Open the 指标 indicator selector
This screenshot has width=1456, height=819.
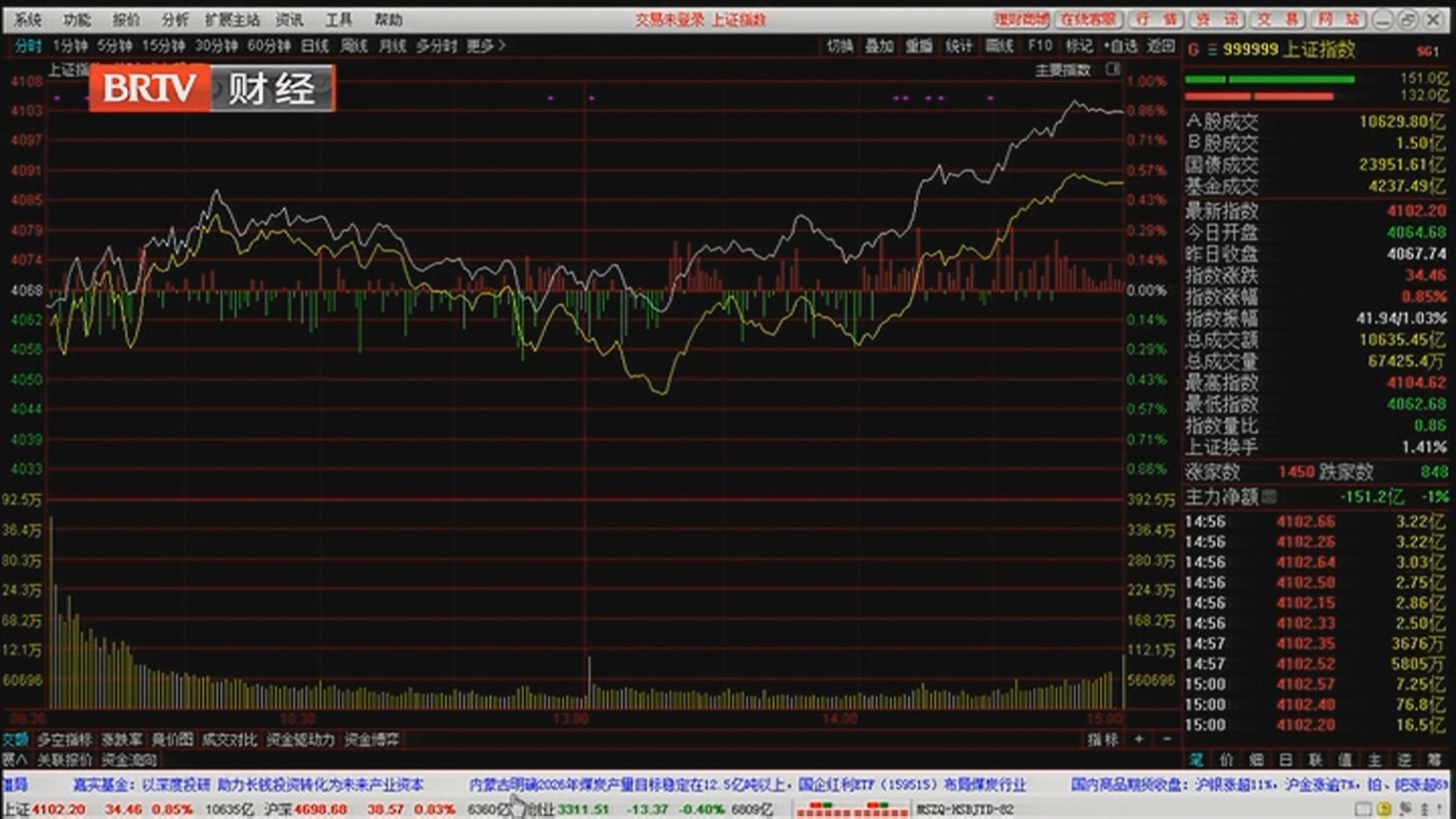(1102, 739)
